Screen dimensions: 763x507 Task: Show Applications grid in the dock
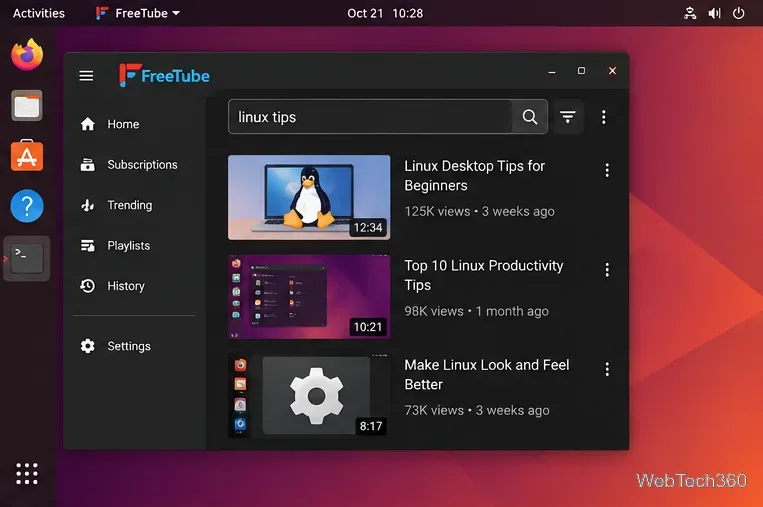pos(27,473)
